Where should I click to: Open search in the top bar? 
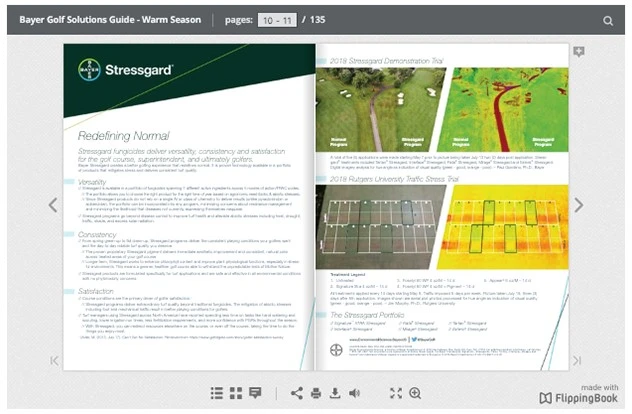(608, 20)
